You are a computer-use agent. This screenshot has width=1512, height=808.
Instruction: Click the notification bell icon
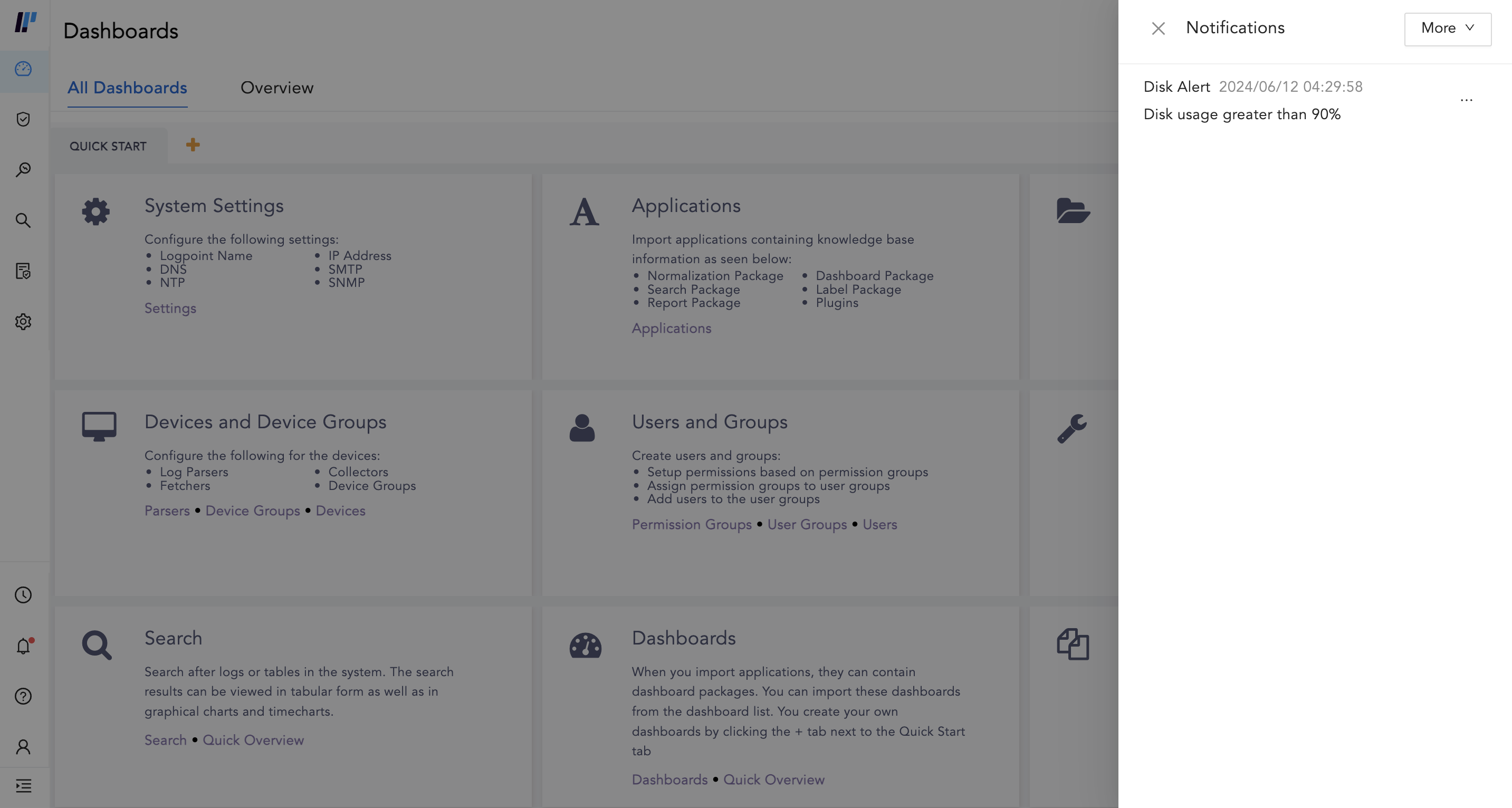[x=24, y=646]
